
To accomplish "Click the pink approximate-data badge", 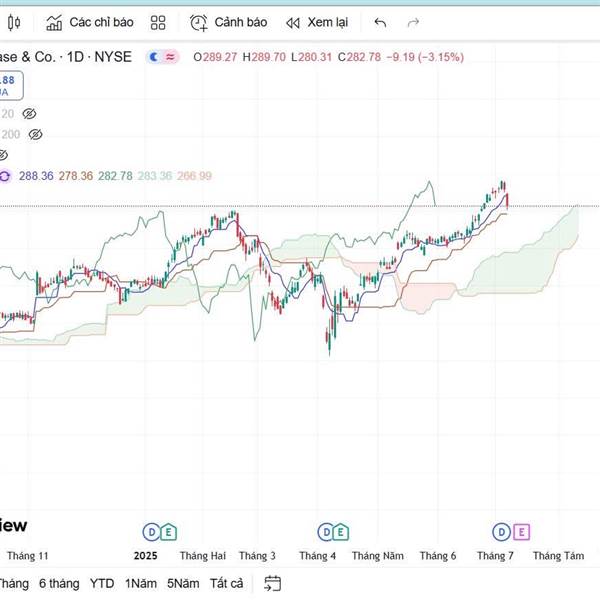I will (x=170, y=57).
